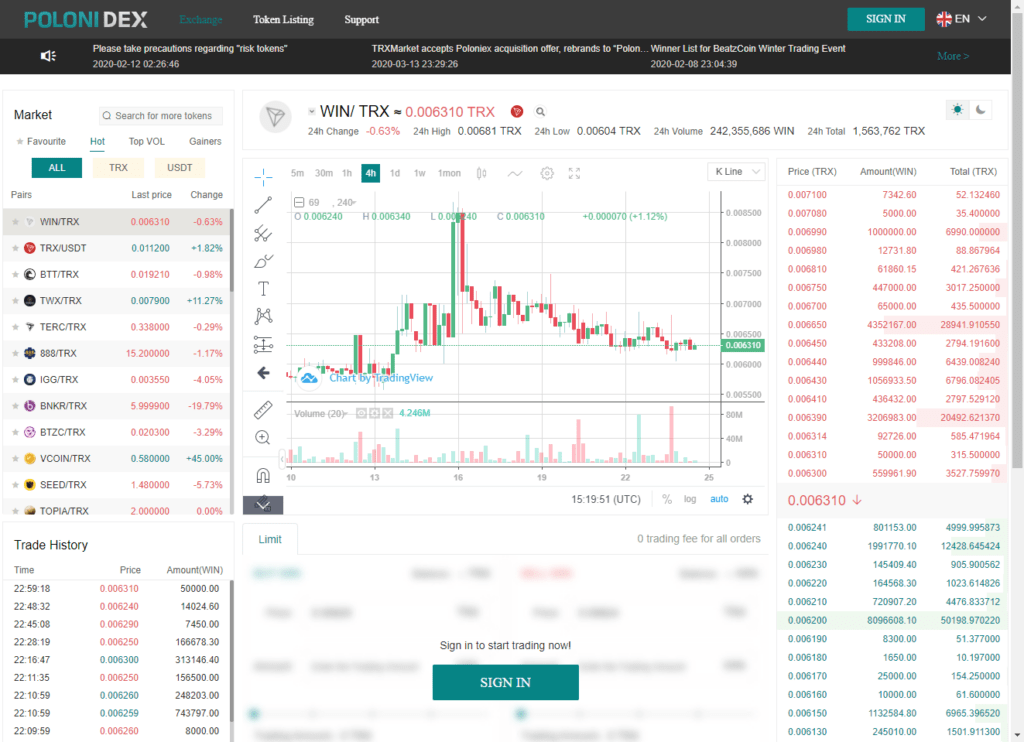Collapse the chart legend toggle box
This screenshot has height=742, width=1024.
299,202
